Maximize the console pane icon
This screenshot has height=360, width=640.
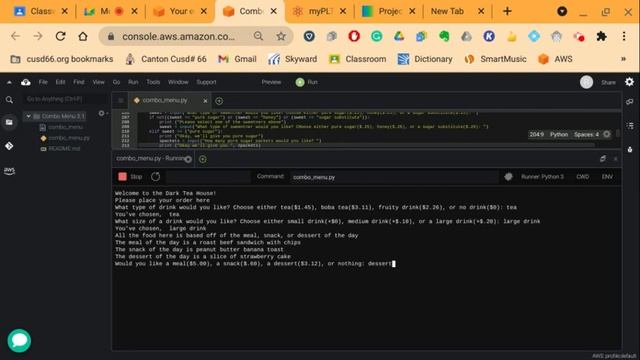click(603, 159)
